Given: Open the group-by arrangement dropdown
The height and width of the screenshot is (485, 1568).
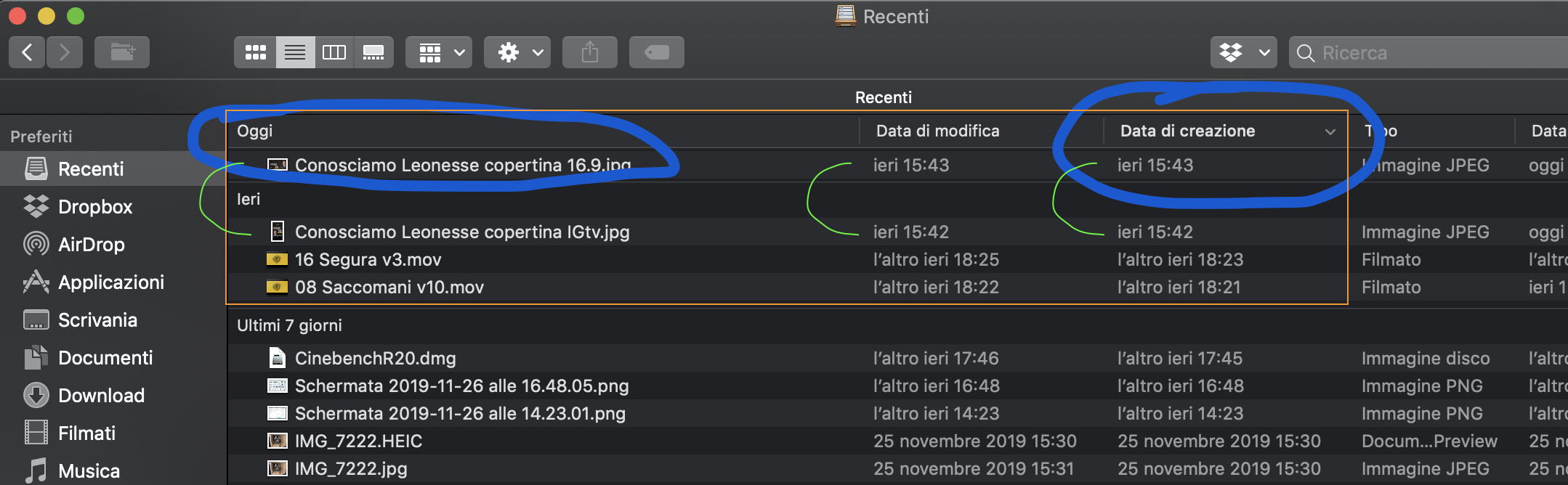Looking at the screenshot, I should pyautogui.click(x=439, y=52).
